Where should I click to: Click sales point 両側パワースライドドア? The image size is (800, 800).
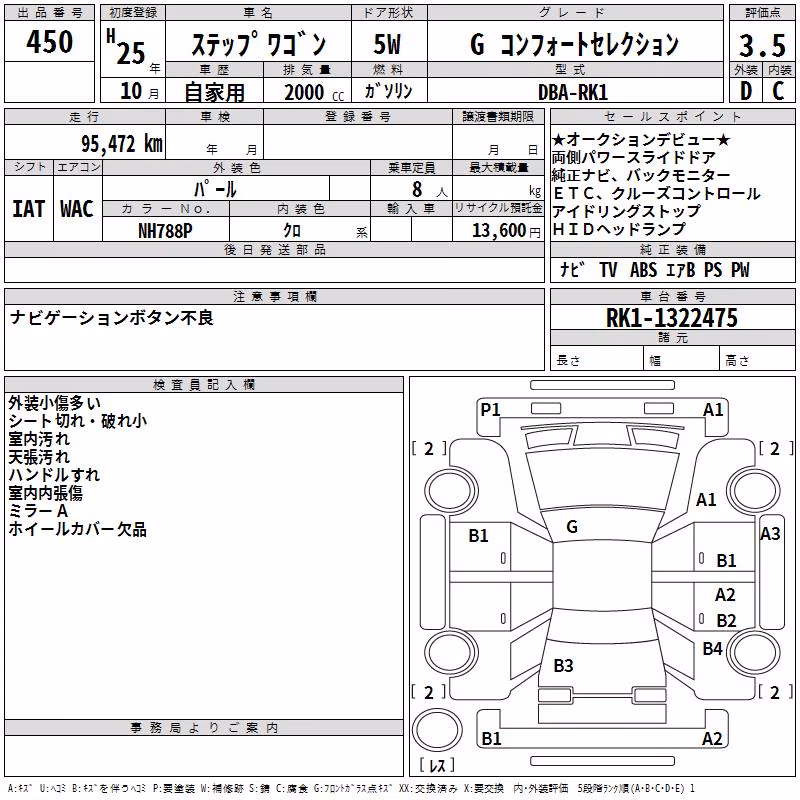point(633,158)
